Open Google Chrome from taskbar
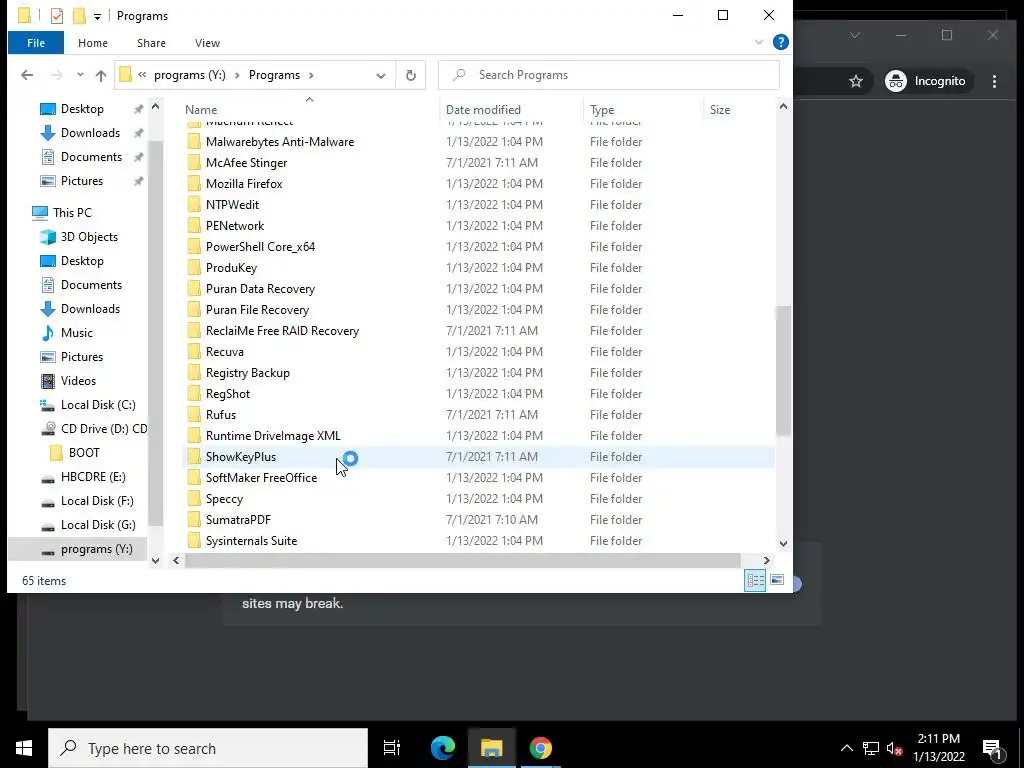1024x768 pixels. tap(540, 748)
